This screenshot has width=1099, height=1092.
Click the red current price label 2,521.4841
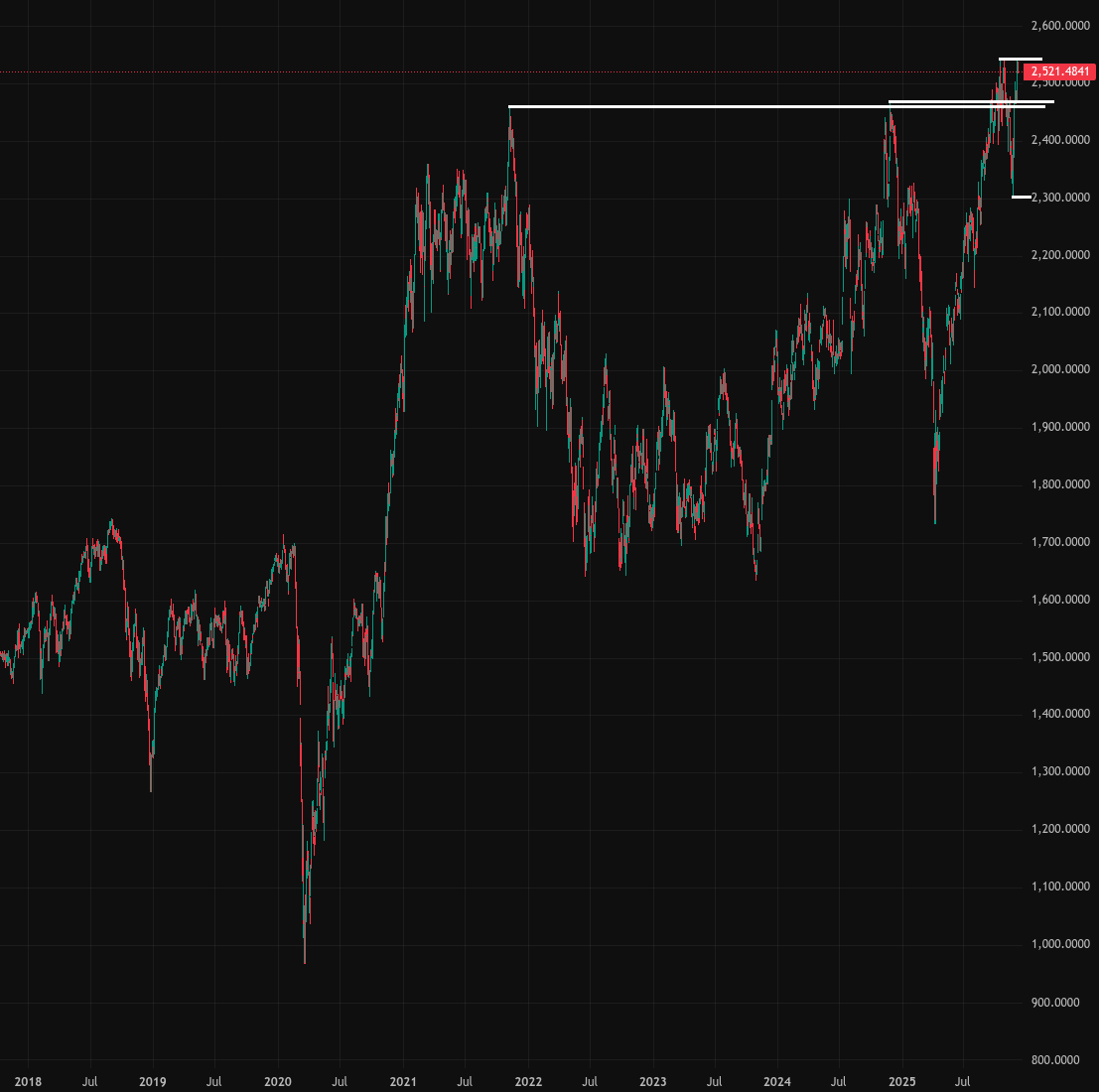pos(1059,71)
